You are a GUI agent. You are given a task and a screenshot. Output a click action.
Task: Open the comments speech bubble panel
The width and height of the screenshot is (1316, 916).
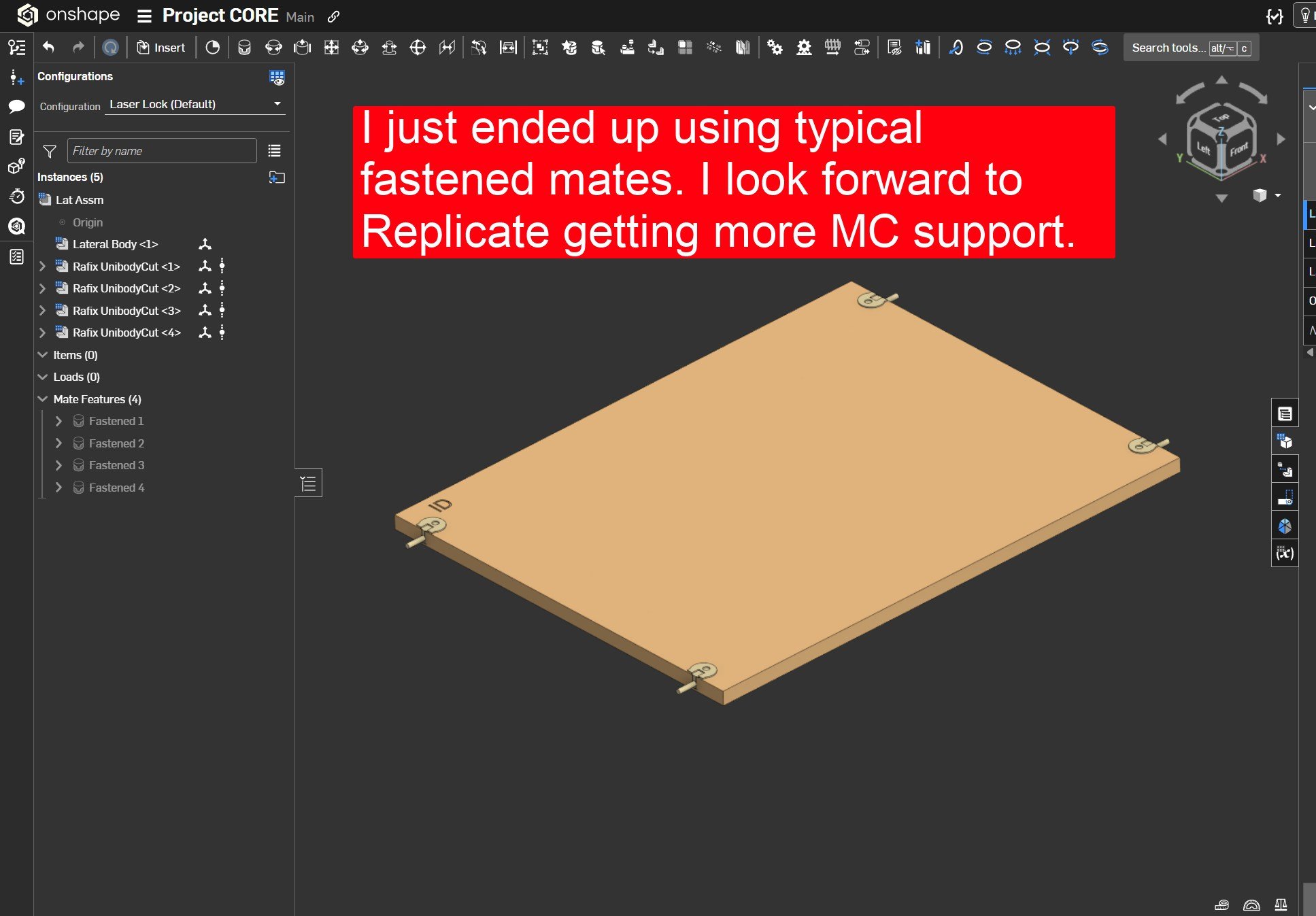[x=16, y=107]
